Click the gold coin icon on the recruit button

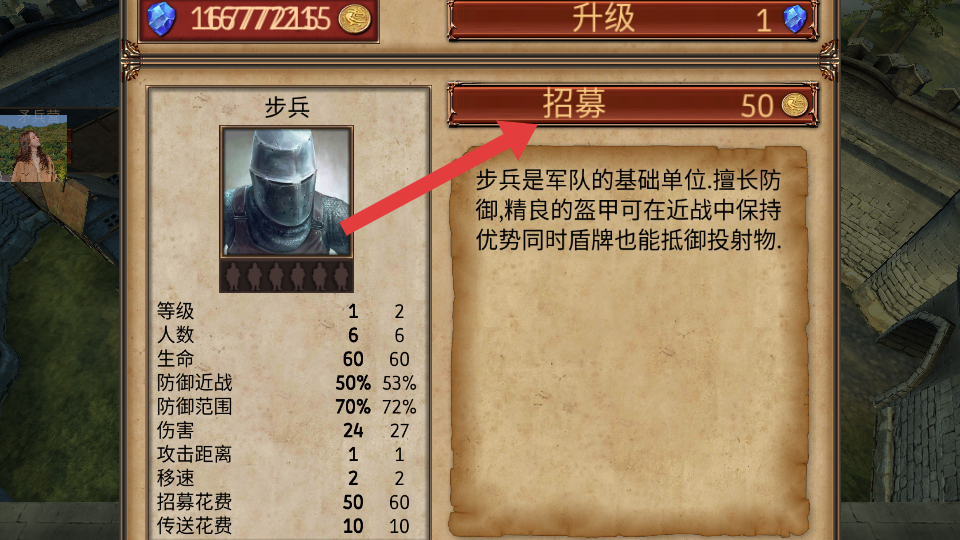point(795,105)
